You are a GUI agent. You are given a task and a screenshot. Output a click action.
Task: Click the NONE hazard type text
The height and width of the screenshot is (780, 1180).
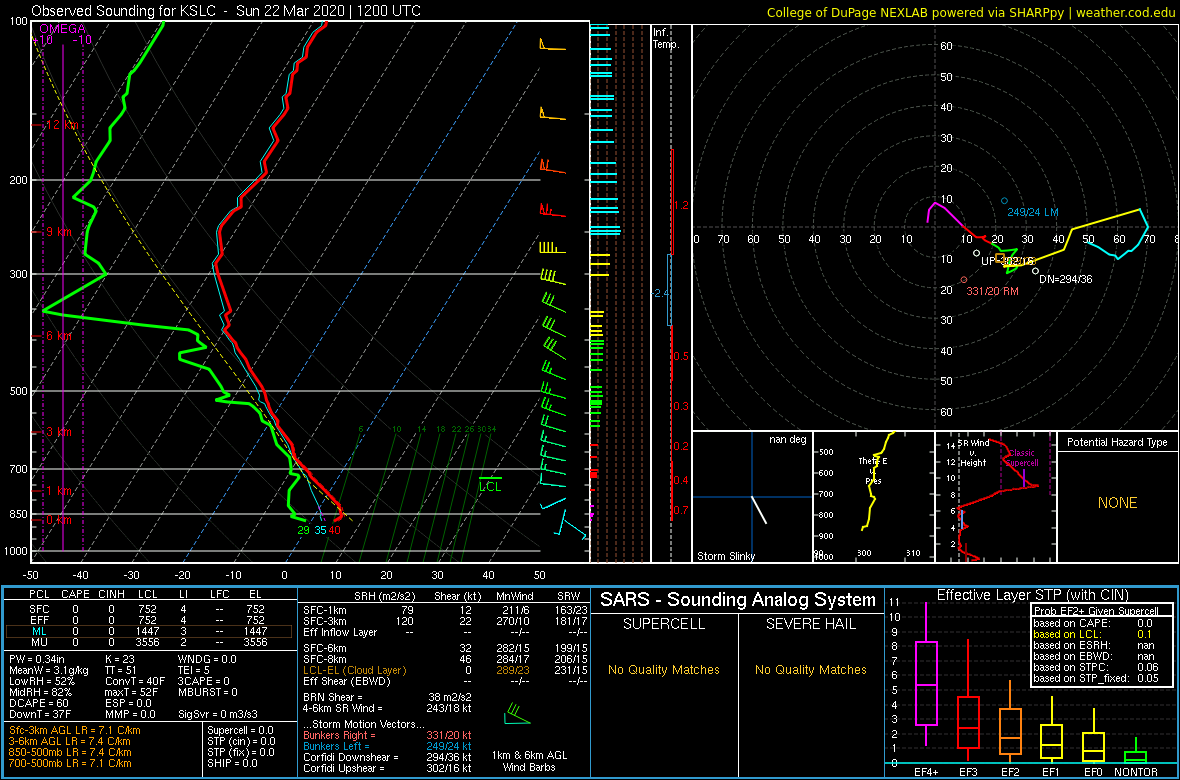coord(1117,503)
